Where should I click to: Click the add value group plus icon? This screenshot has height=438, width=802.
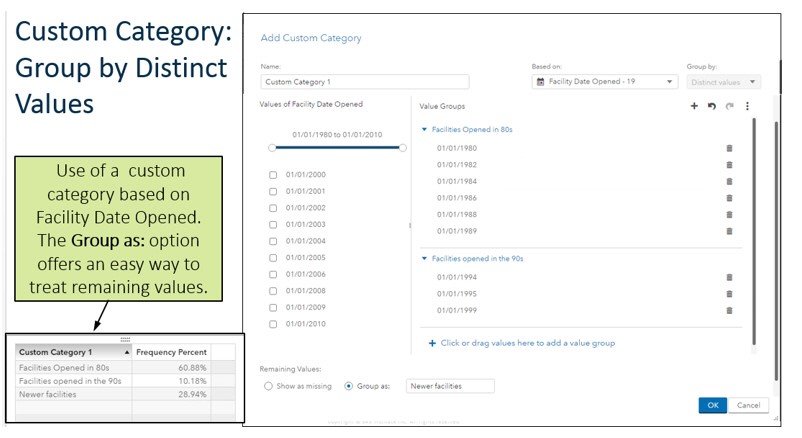[694, 106]
